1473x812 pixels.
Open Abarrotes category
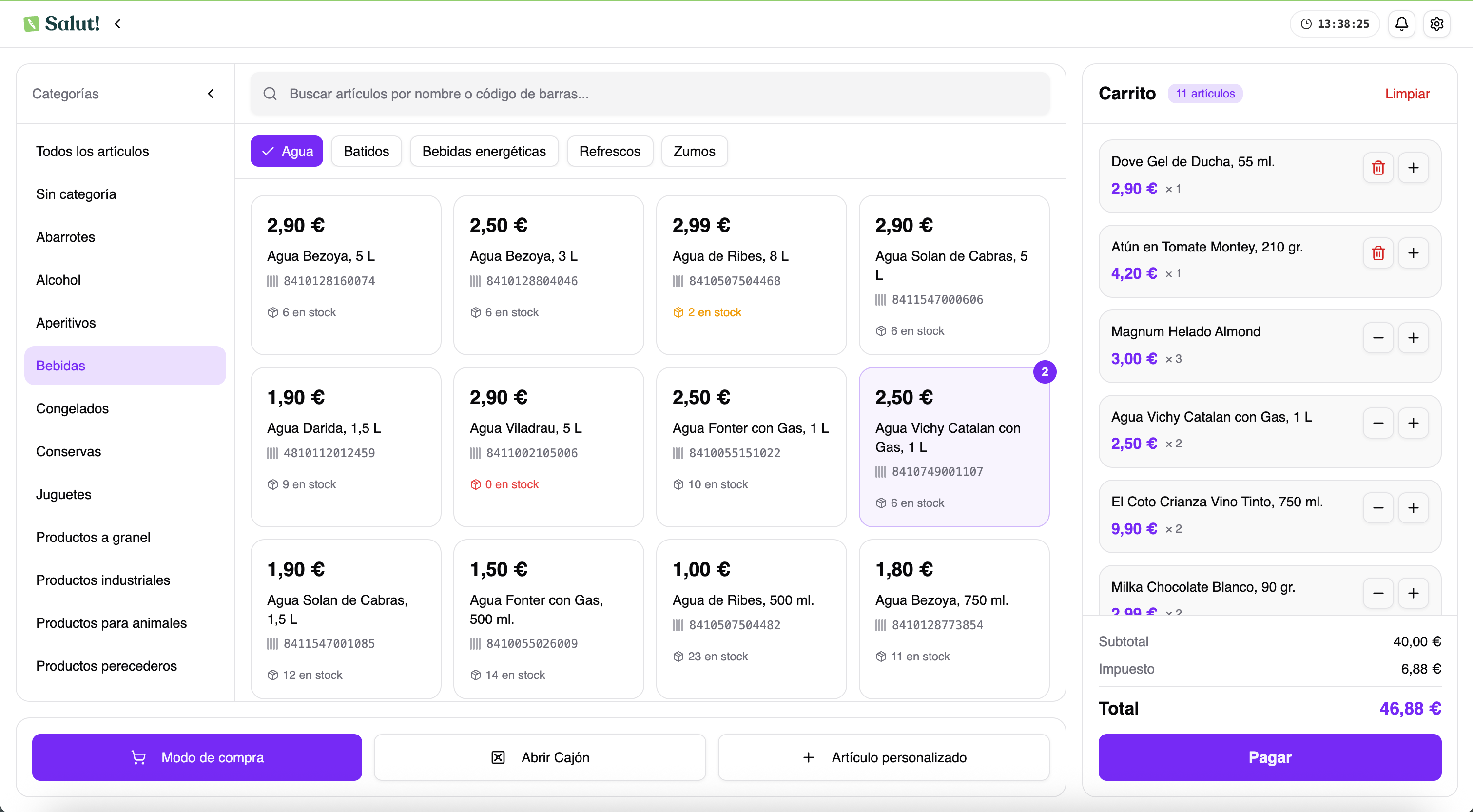(x=125, y=237)
